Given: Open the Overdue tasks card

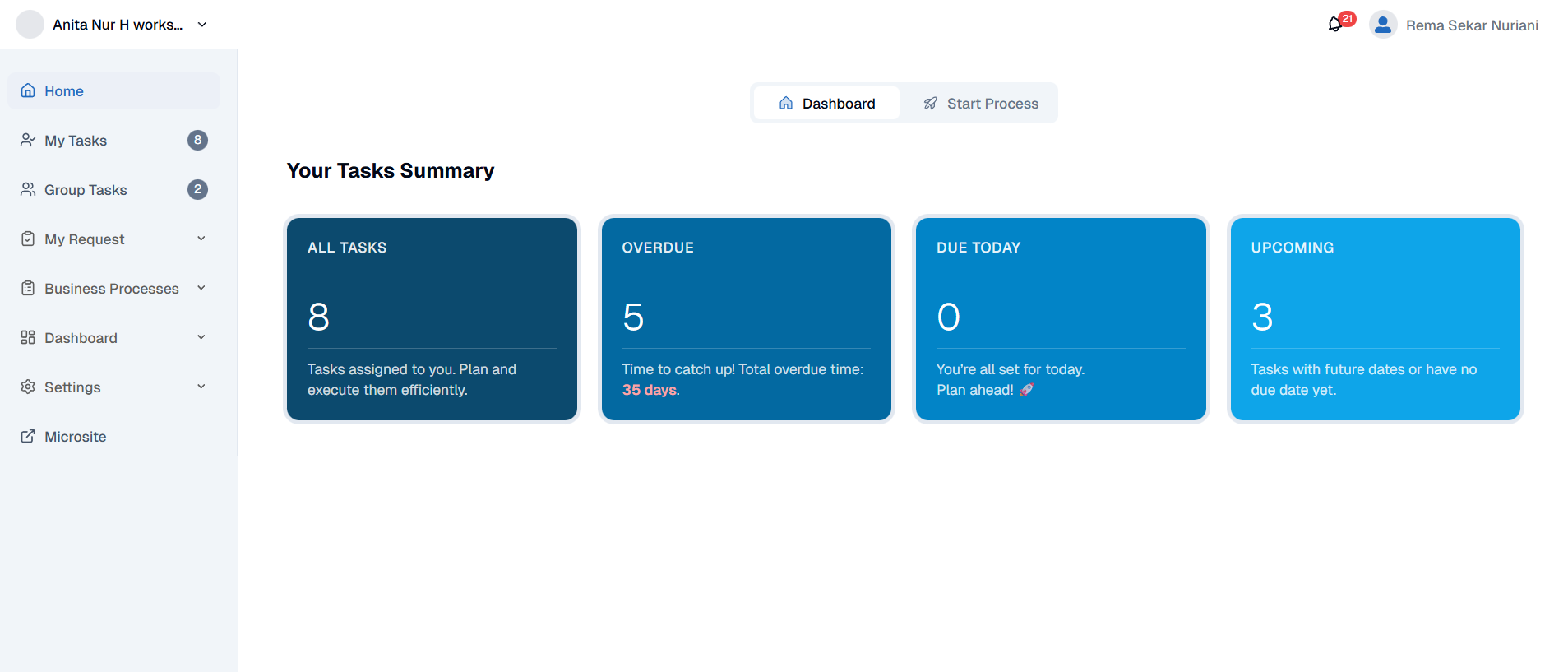Looking at the screenshot, I should [x=746, y=319].
